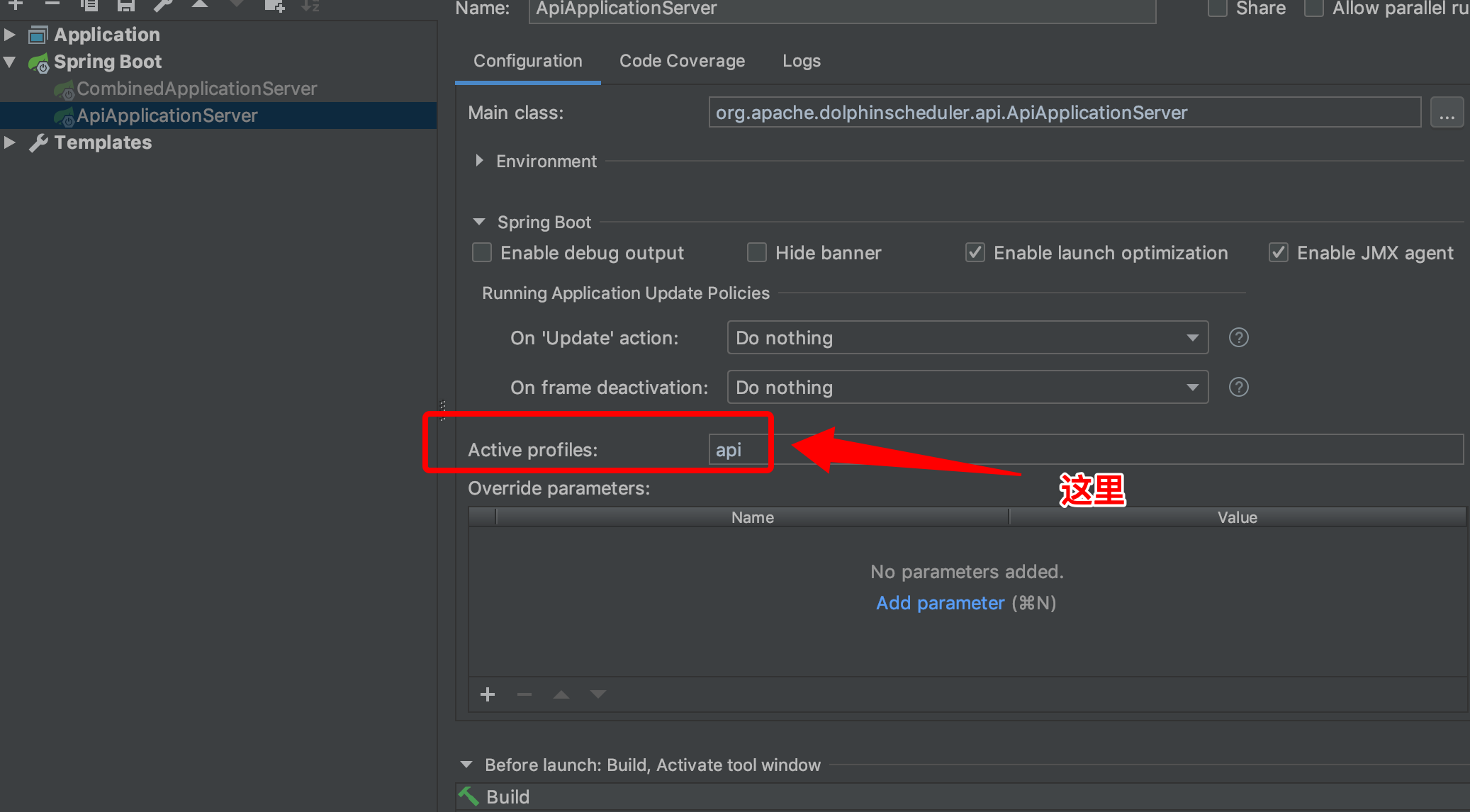Edit templates using the wrench icon
The height and width of the screenshot is (812, 1470).
click(x=162, y=6)
